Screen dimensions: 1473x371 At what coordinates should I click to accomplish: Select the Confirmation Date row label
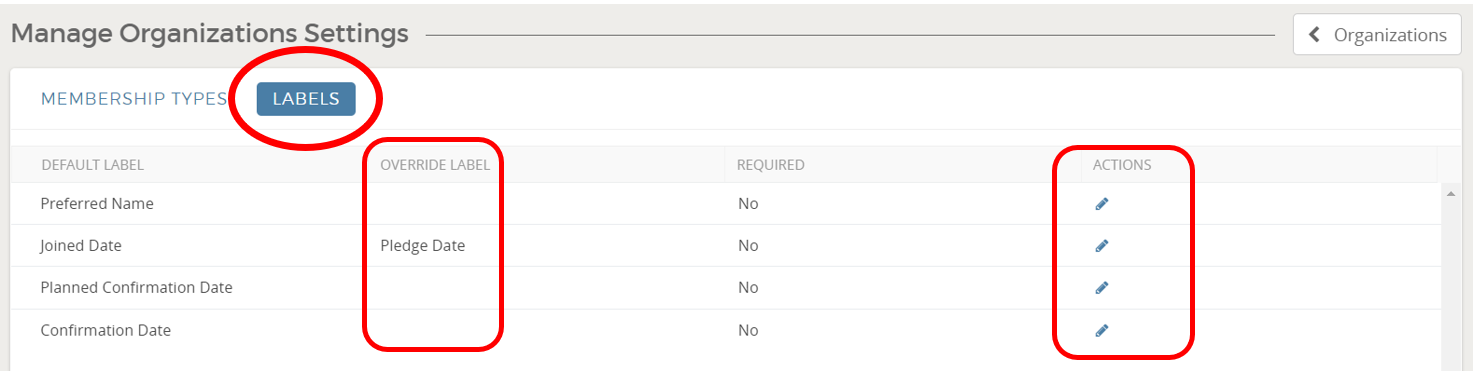click(x=105, y=330)
